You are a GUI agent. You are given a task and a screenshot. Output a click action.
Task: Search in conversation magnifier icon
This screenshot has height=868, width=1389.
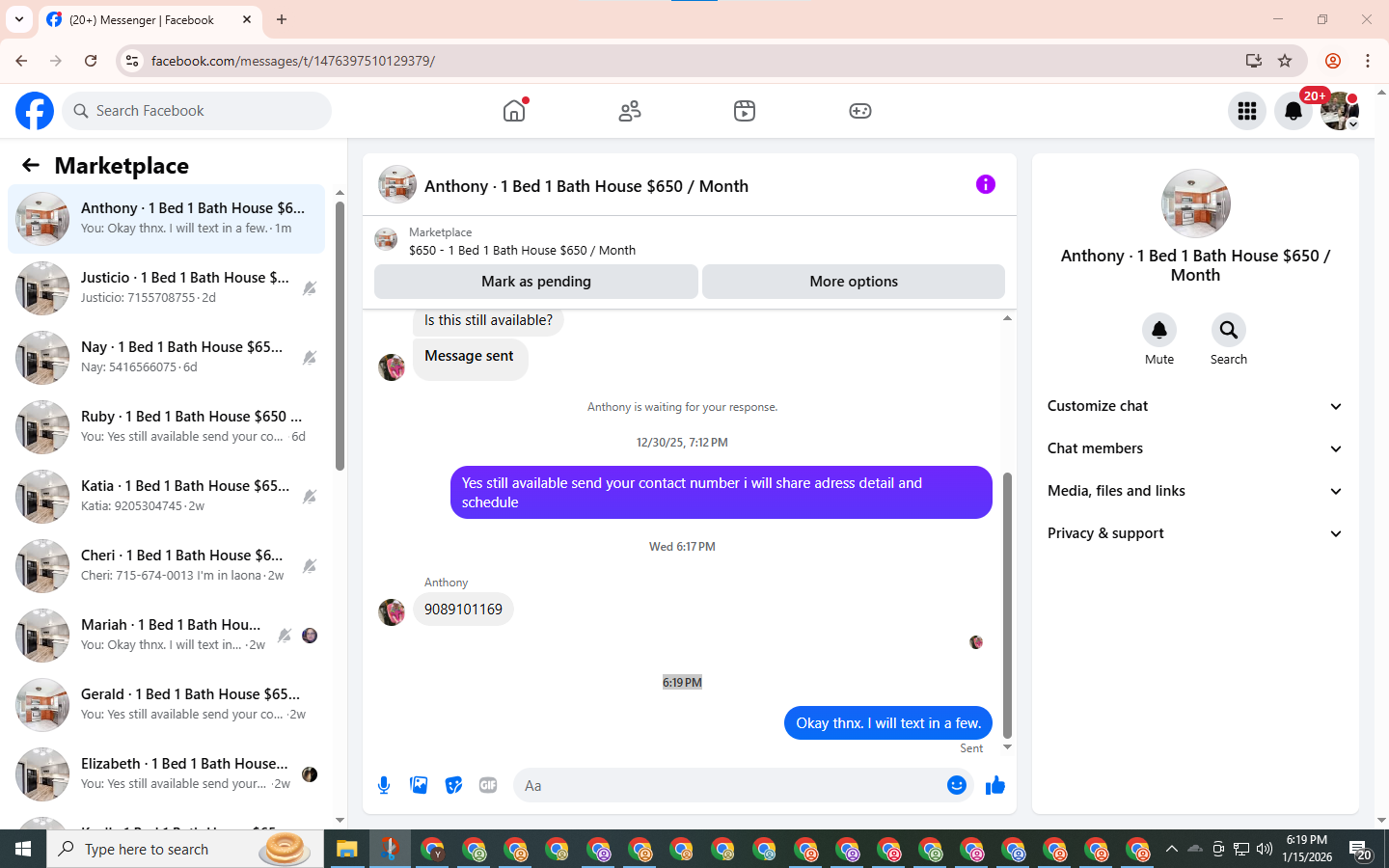tap(1229, 330)
